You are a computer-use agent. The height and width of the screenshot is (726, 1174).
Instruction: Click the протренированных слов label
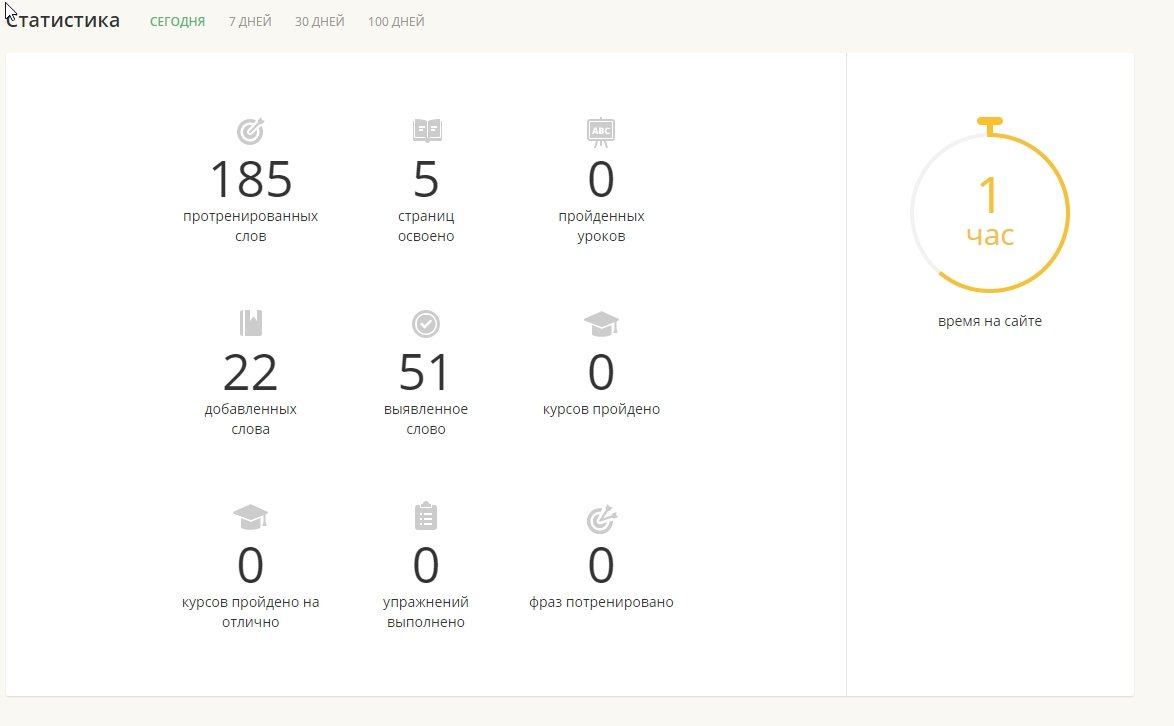click(250, 226)
